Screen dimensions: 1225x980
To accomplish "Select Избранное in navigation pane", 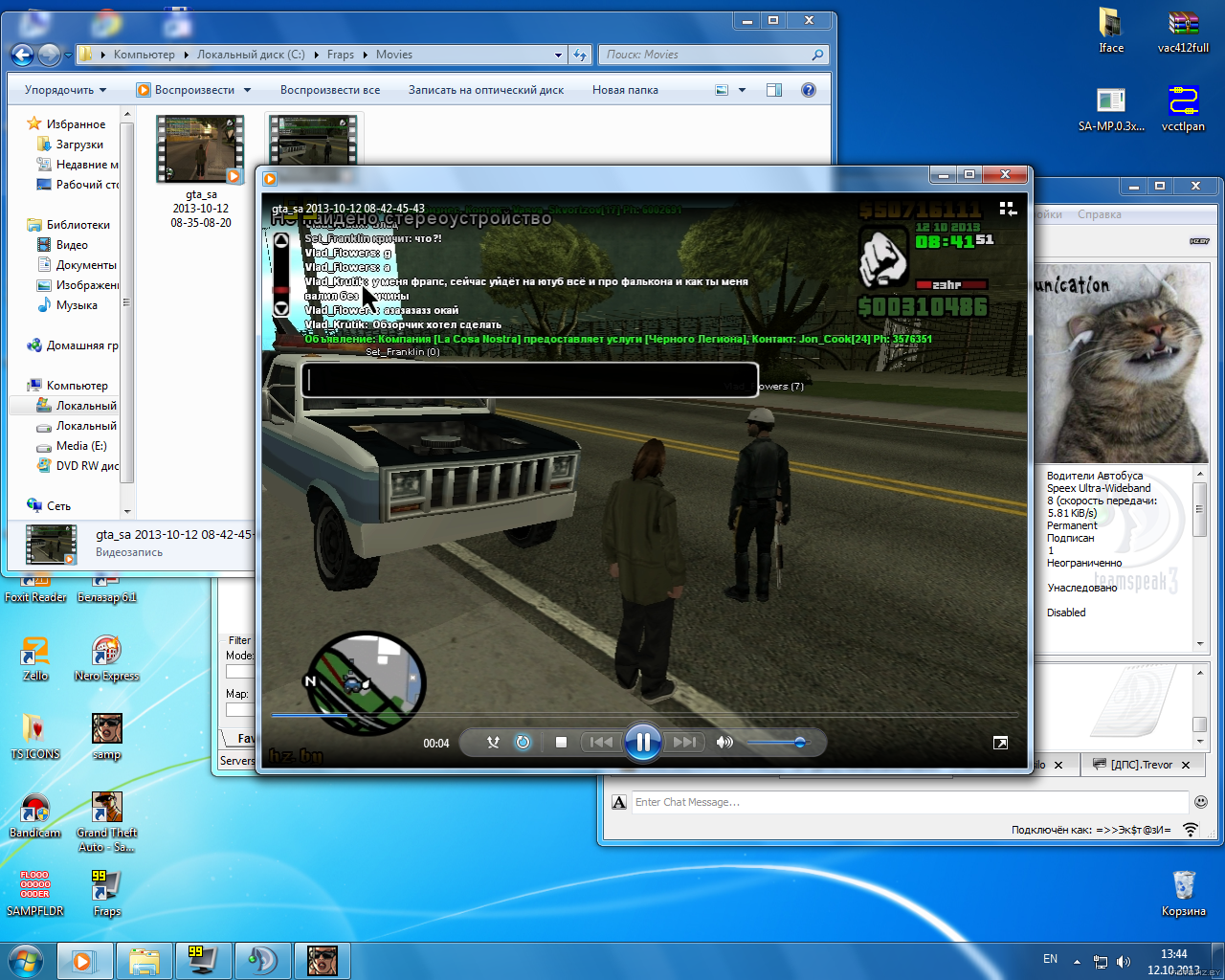I will [76, 124].
